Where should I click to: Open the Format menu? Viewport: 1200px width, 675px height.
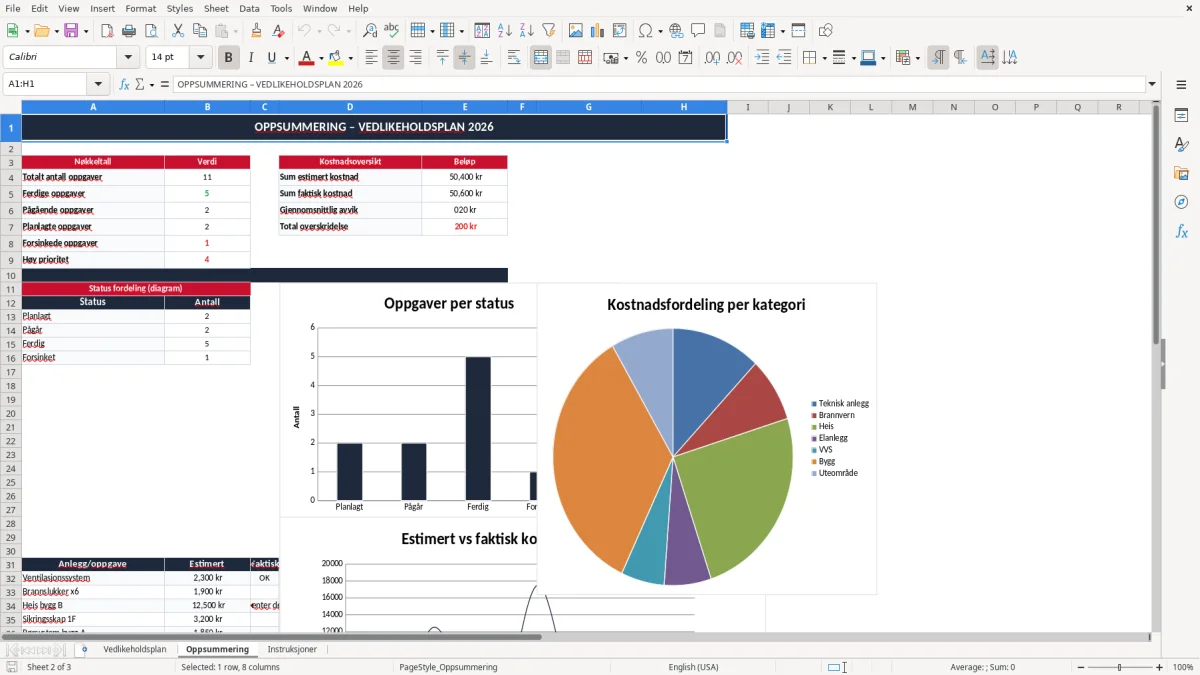[141, 8]
